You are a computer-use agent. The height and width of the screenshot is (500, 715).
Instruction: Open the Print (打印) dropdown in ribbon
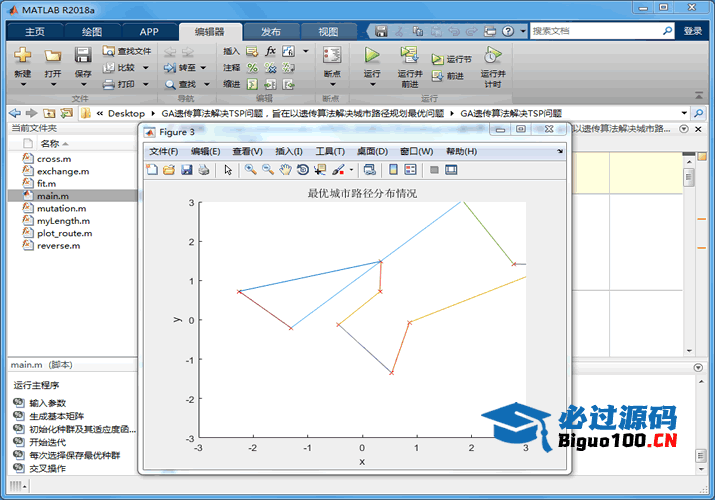[x=145, y=84]
